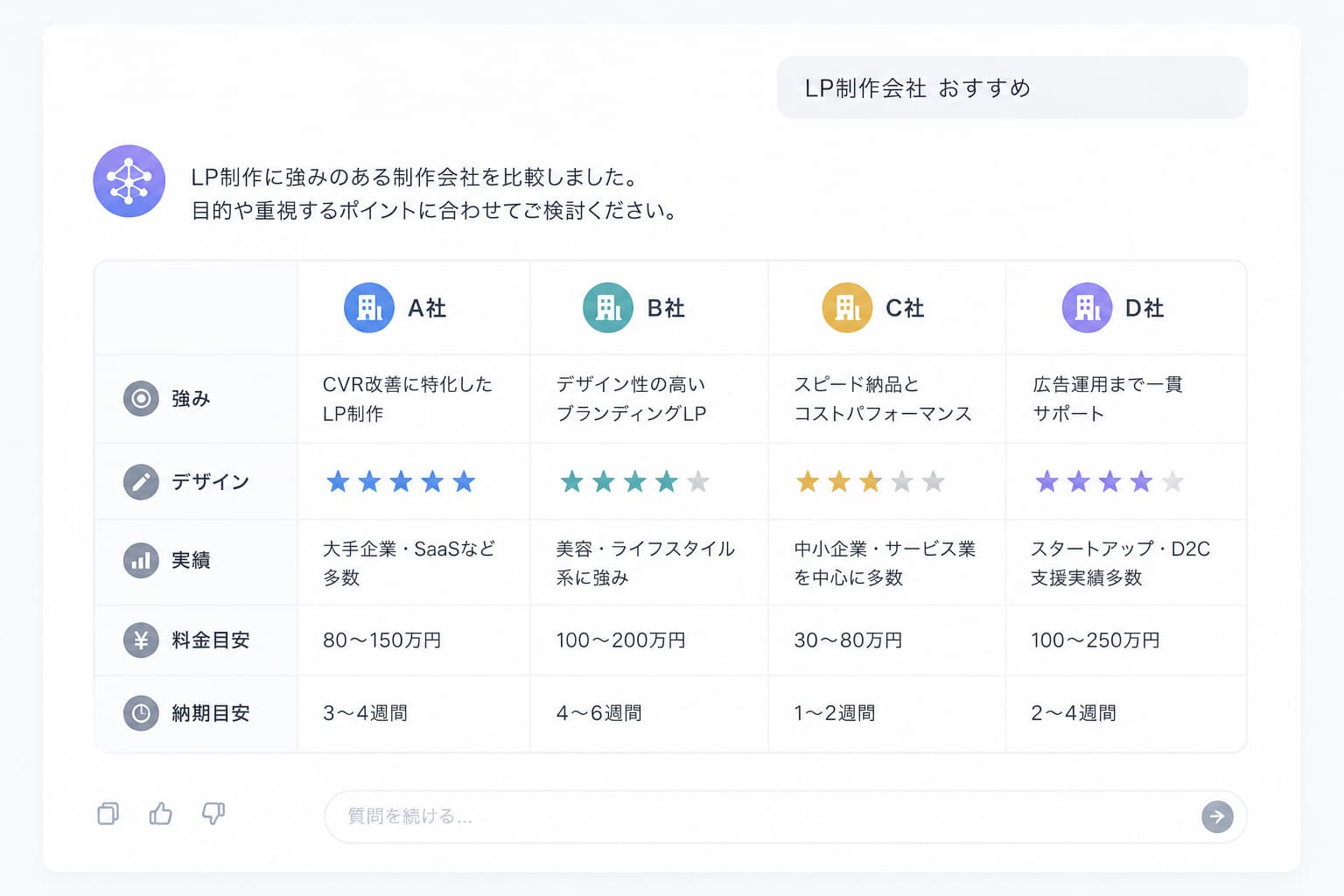Click the デザイン pencil icon

(x=141, y=481)
